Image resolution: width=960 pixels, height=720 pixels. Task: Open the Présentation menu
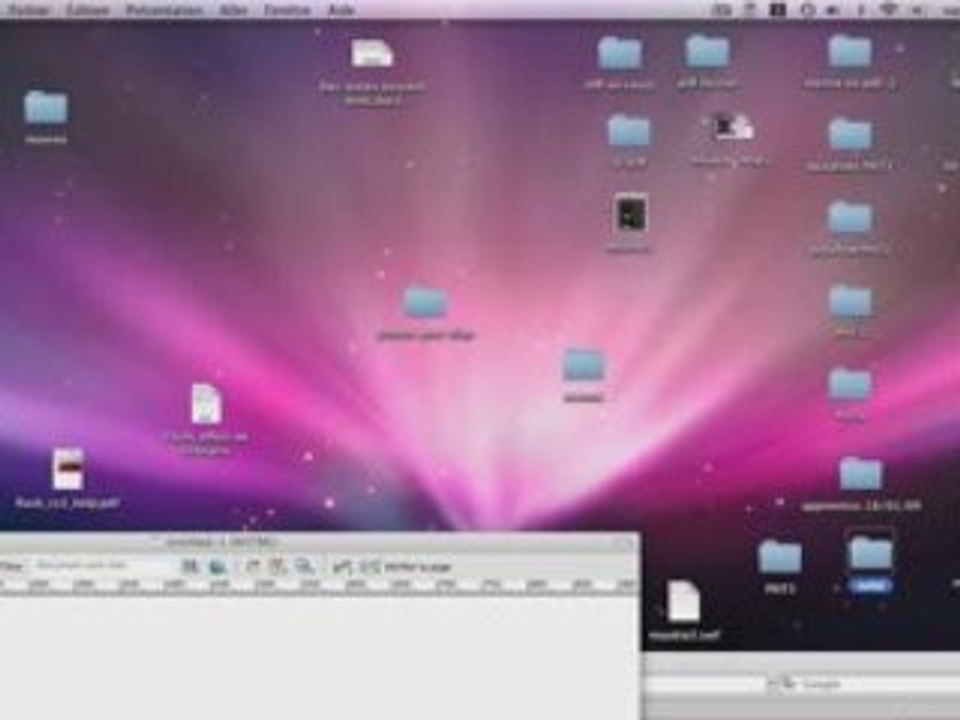(163, 10)
